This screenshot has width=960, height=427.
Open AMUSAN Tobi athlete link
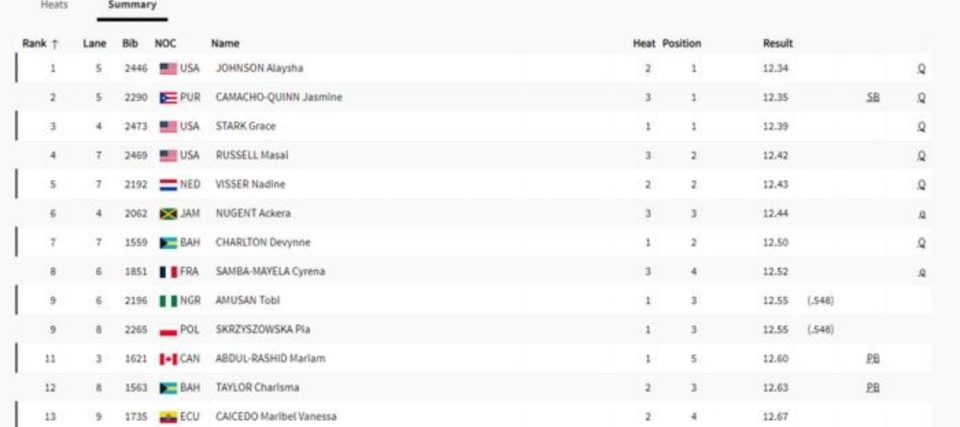click(246, 301)
